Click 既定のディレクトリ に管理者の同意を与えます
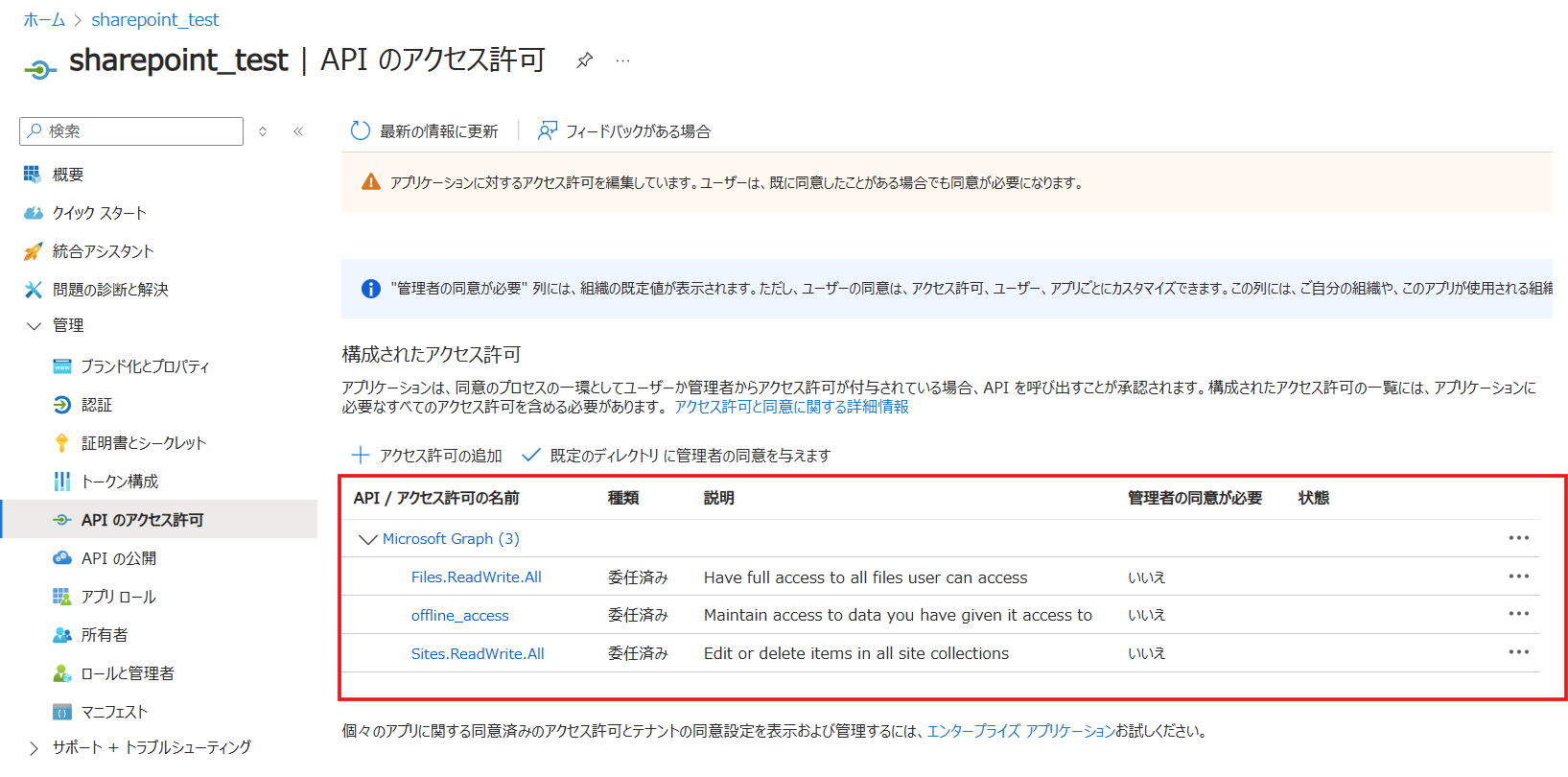This screenshot has height=777, width=1568. [x=690, y=456]
